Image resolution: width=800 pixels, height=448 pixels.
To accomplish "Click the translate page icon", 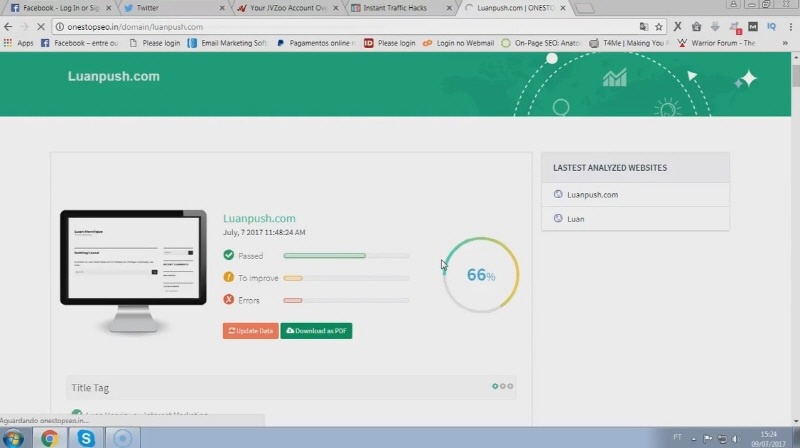I will [644, 27].
